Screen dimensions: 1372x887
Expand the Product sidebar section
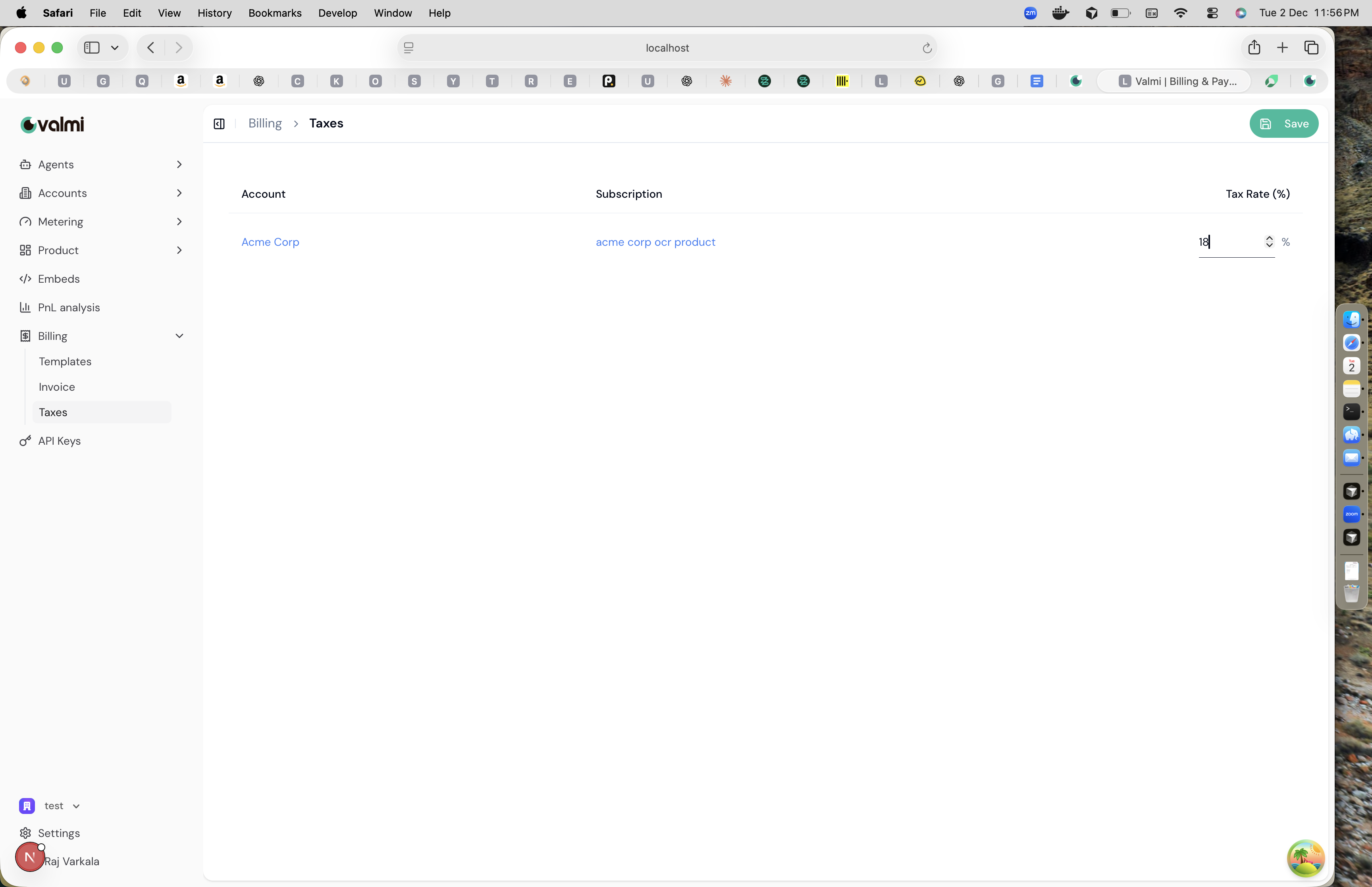(179, 250)
